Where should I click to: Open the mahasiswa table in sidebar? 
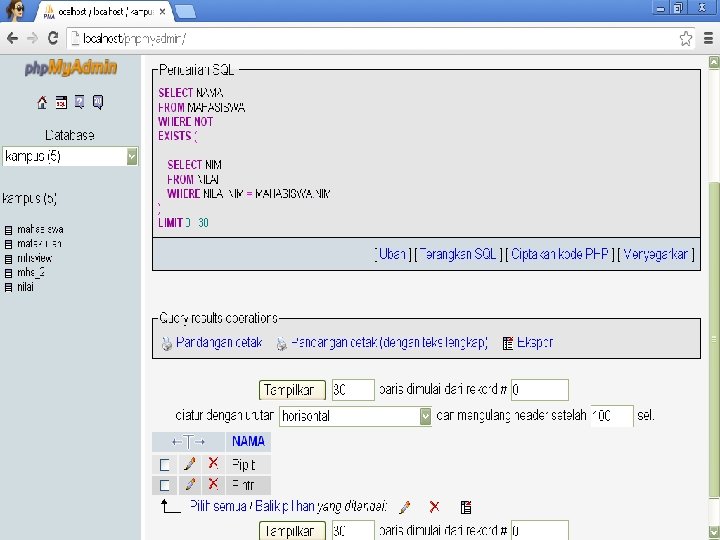(40, 230)
